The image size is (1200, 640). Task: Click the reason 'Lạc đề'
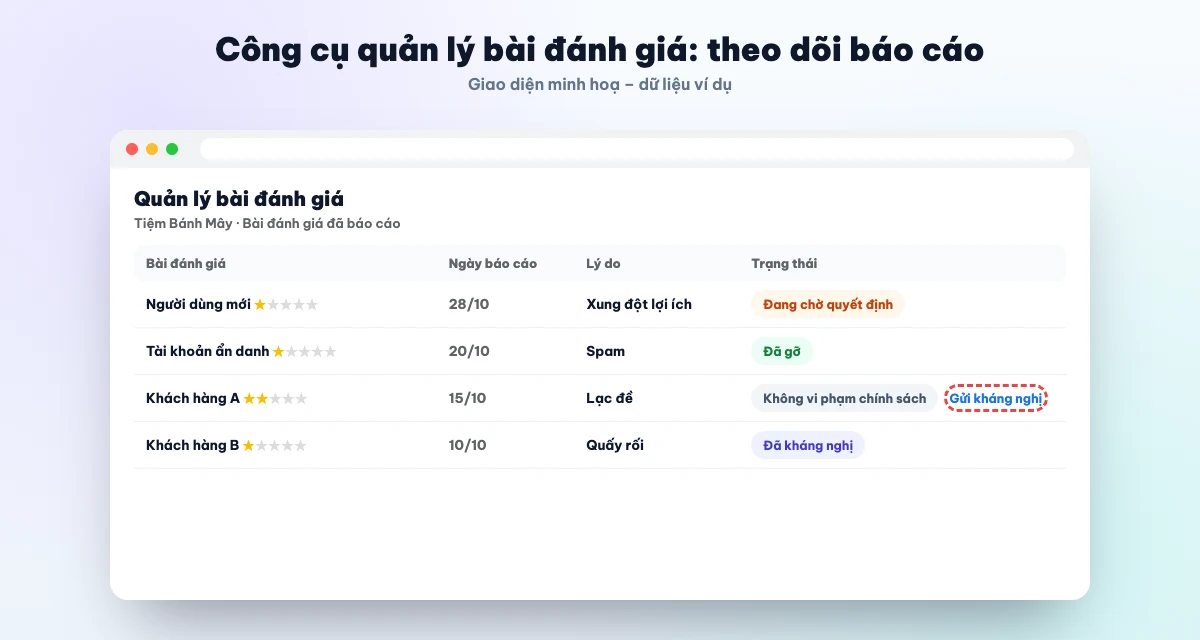(x=610, y=398)
